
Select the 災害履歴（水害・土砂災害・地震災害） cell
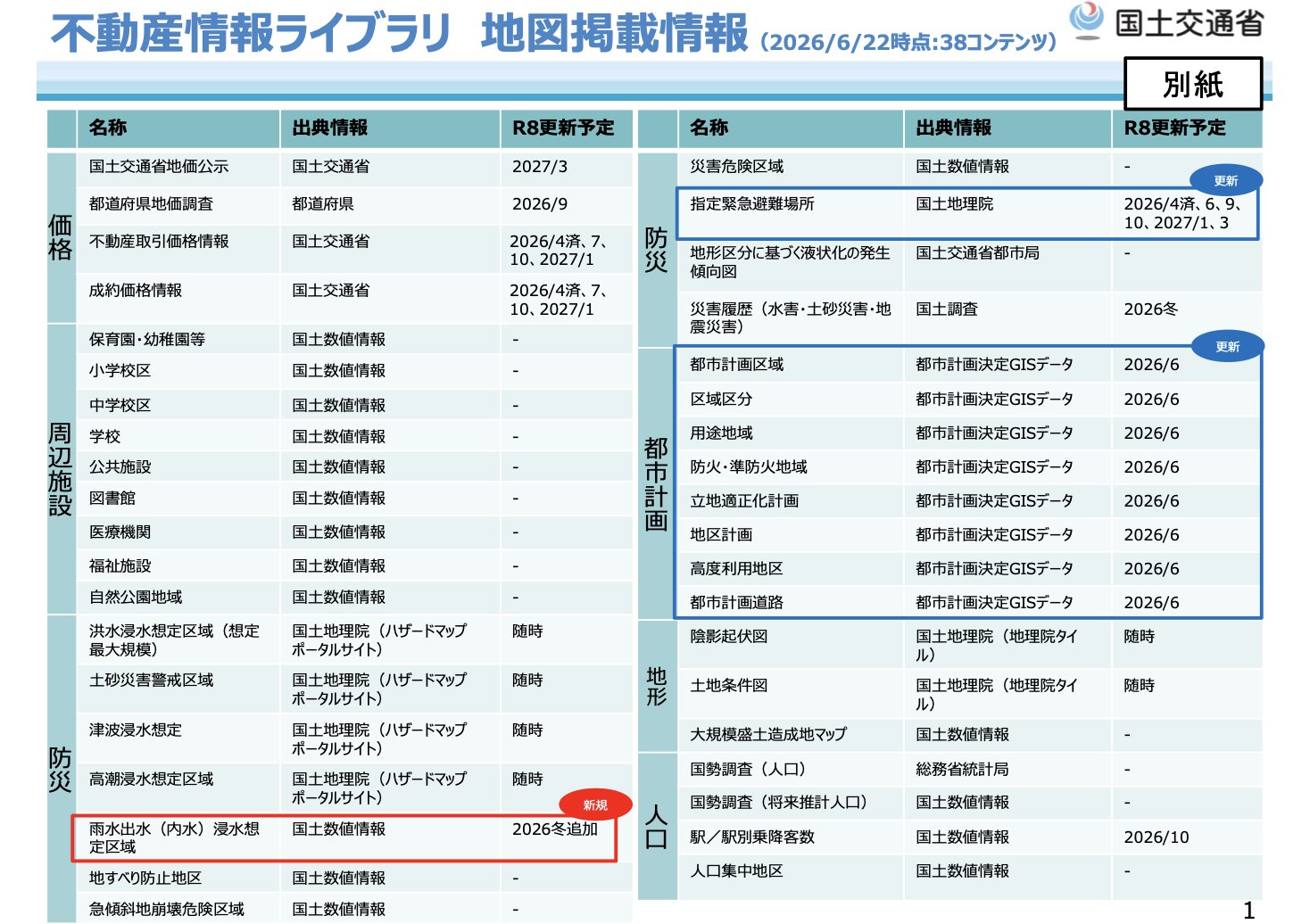pos(791,318)
